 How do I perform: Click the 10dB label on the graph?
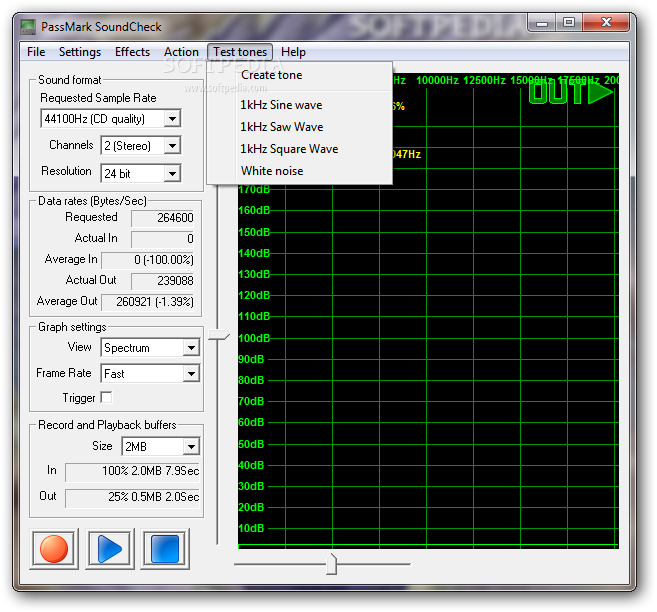point(251,528)
